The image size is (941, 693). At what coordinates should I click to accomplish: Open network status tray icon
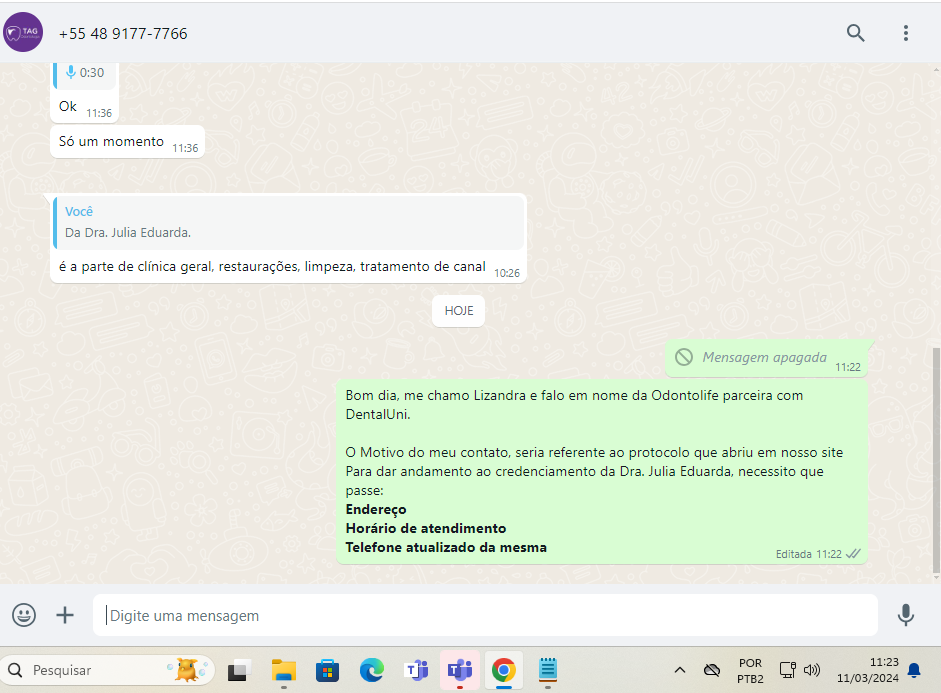(787, 670)
